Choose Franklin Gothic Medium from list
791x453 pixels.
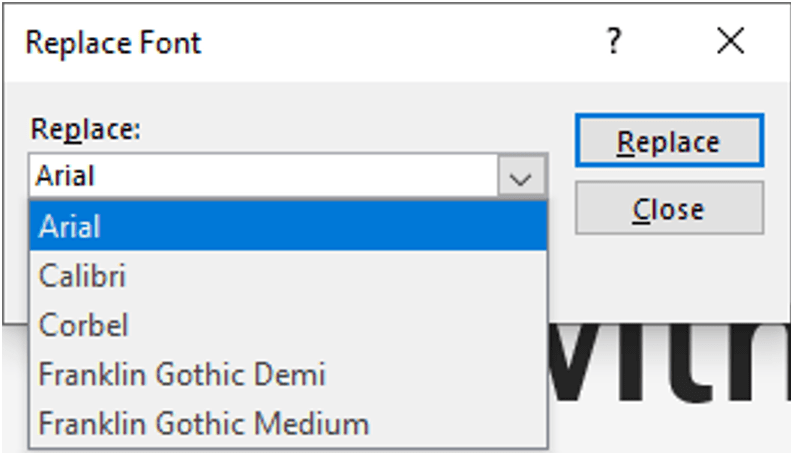(204, 423)
